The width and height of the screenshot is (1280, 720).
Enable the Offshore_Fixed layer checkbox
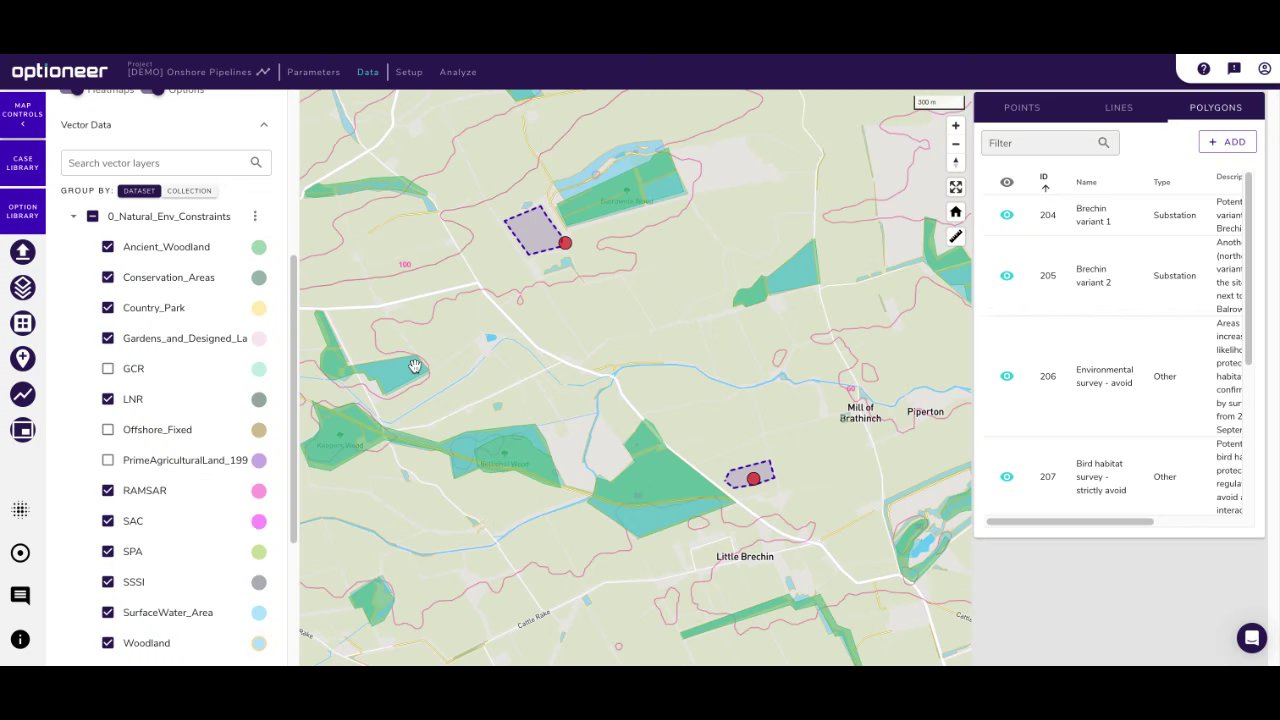pos(108,430)
